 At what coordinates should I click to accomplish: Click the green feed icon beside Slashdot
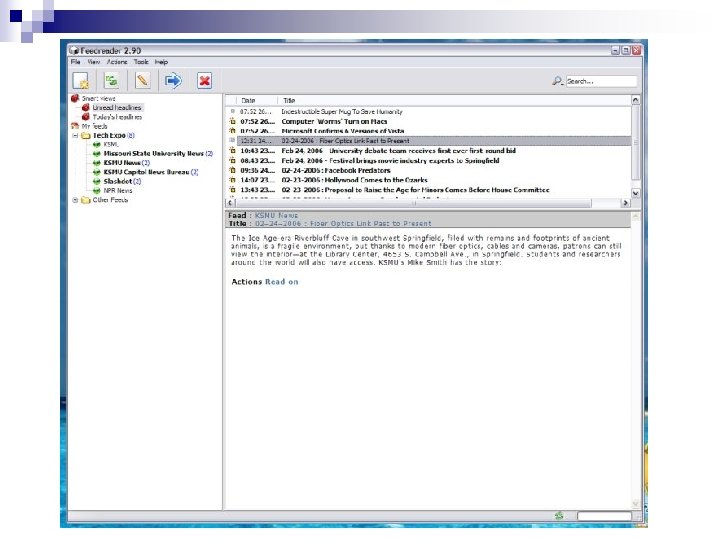[x=96, y=181]
